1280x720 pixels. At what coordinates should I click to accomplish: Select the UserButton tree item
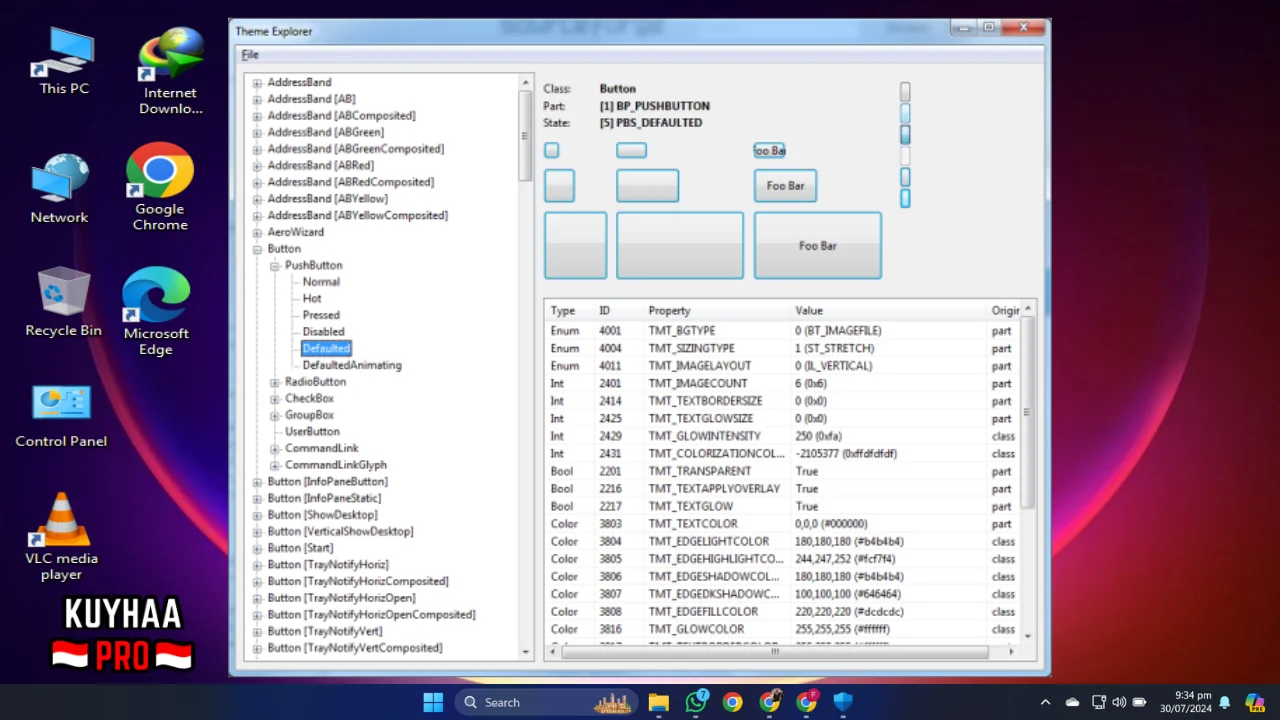pyautogui.click(x=312, y=432)
